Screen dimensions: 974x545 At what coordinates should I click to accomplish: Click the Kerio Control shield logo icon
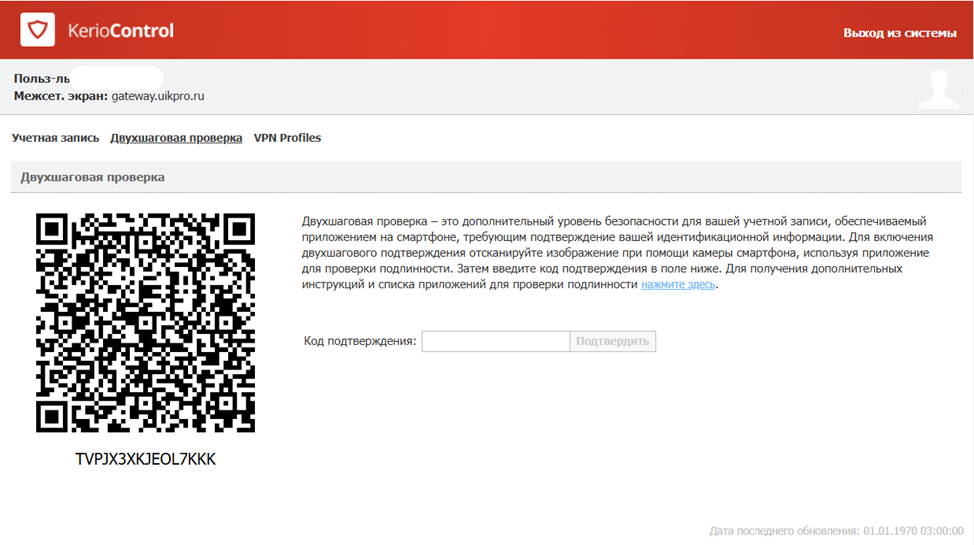(x=39, y=31)
